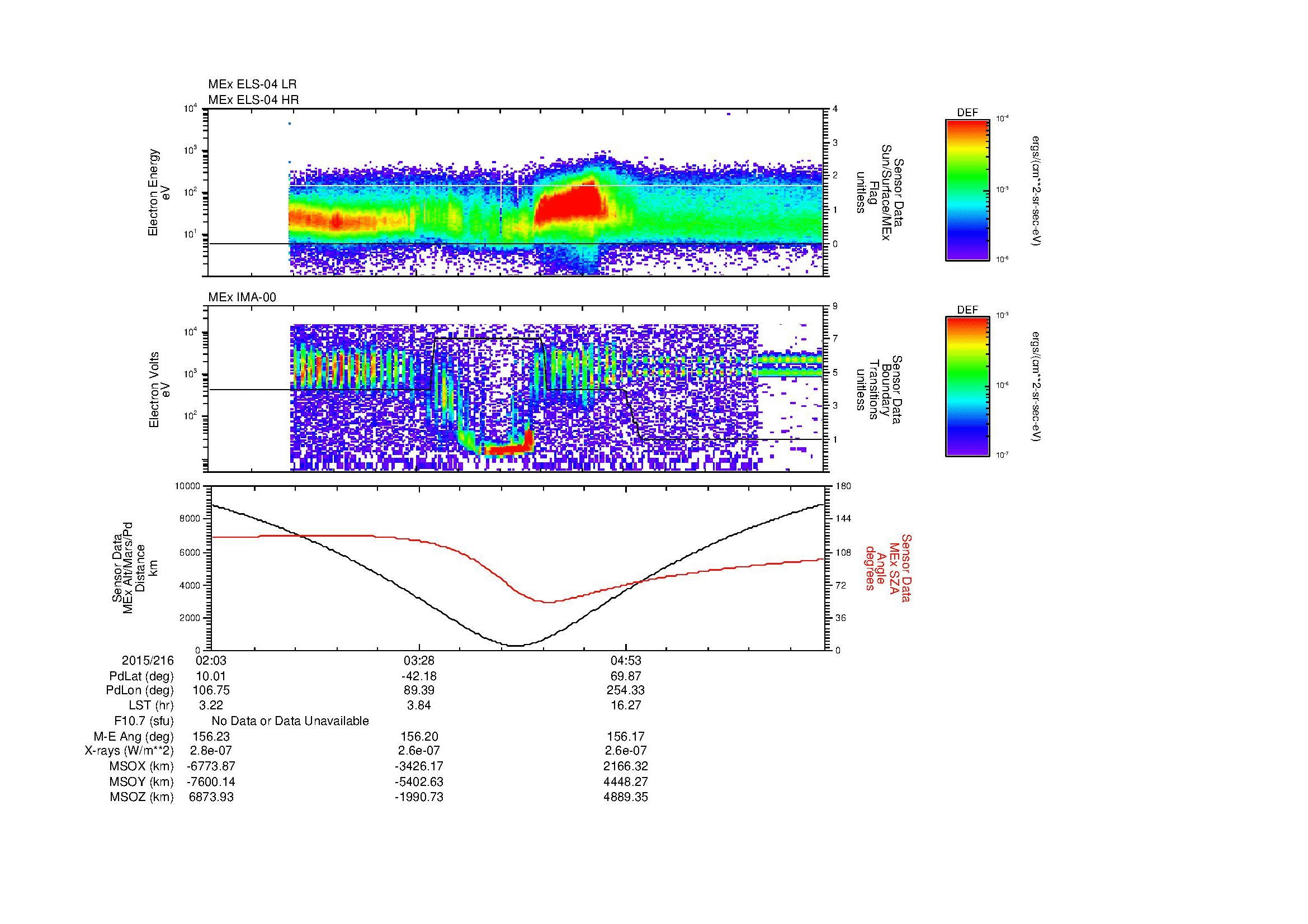This screenshot has height=924, width=1308.
Task: Click the 'Sun/Surface/MEx Flag' axis label
Action: click(x=880, y=192)
